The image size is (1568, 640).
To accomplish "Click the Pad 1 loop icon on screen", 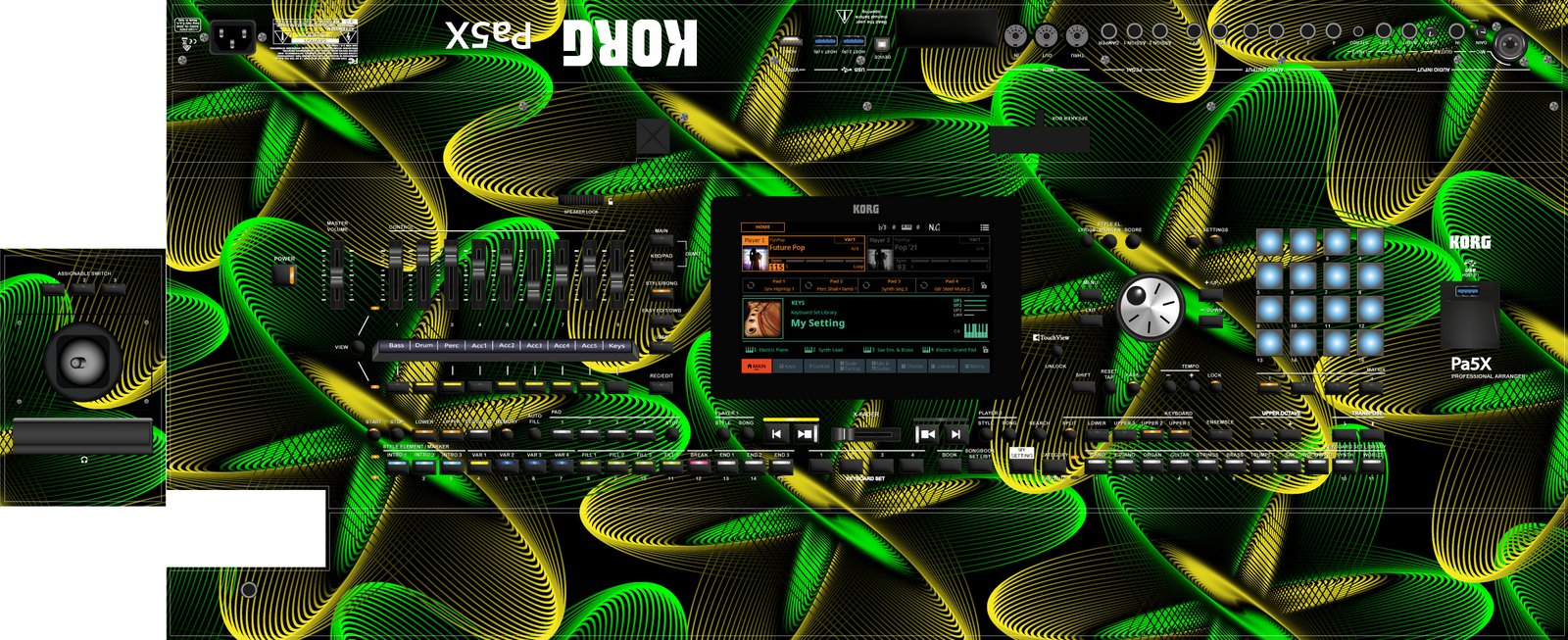I will point(751,285).
